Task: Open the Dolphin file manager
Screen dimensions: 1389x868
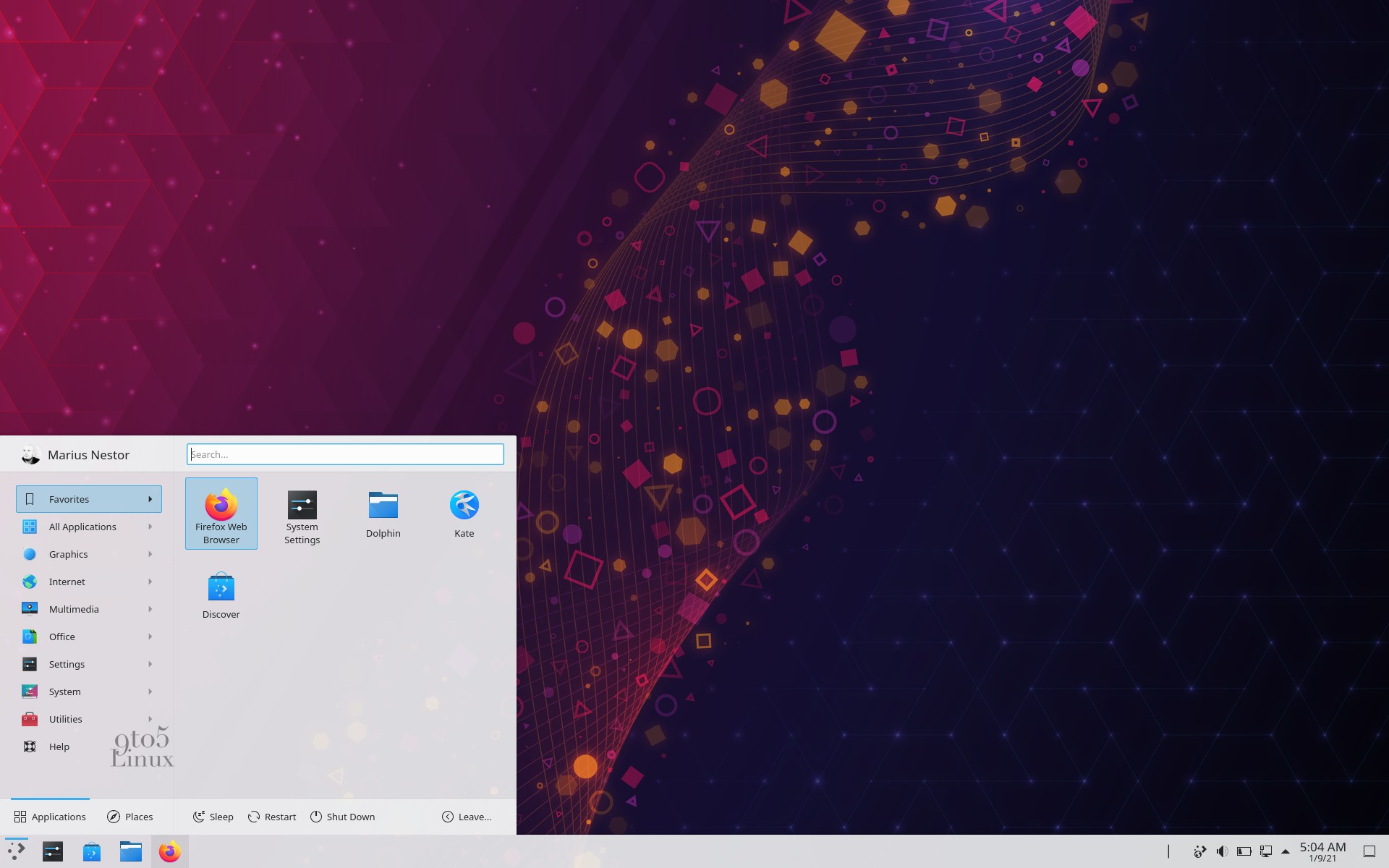Action: tap(383, 510)
